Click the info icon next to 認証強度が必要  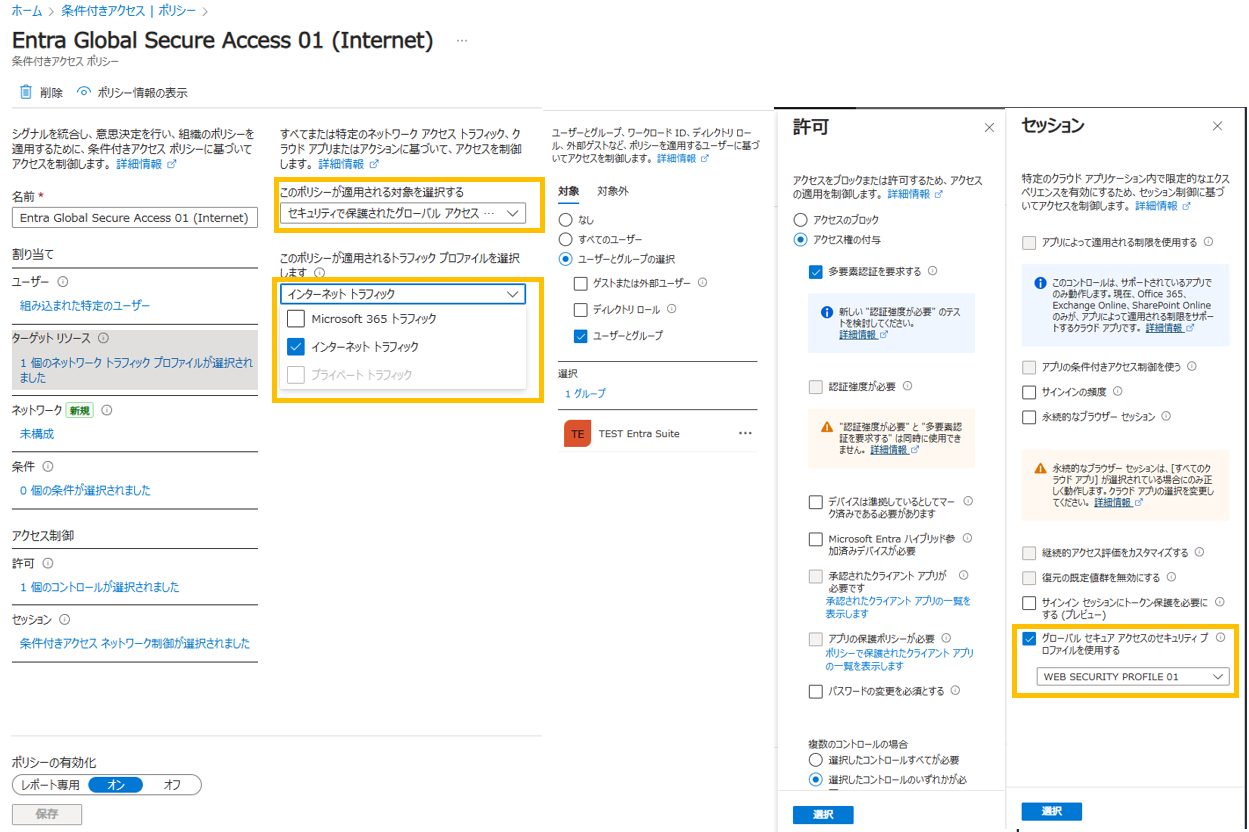coord(906,385)
